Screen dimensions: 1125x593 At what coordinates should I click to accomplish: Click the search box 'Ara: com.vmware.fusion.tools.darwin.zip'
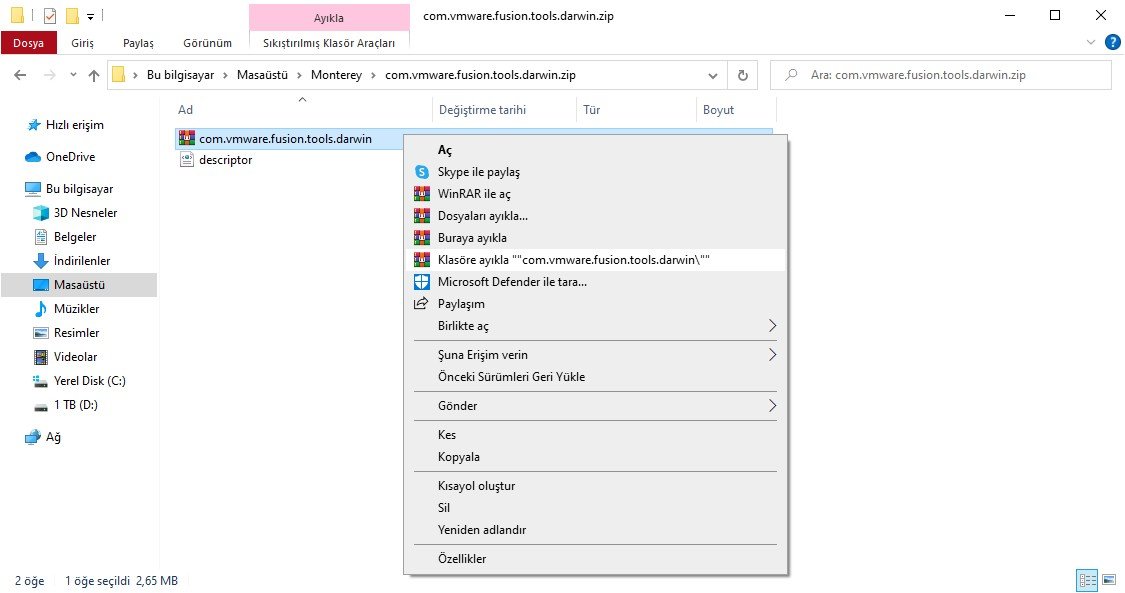941,75
